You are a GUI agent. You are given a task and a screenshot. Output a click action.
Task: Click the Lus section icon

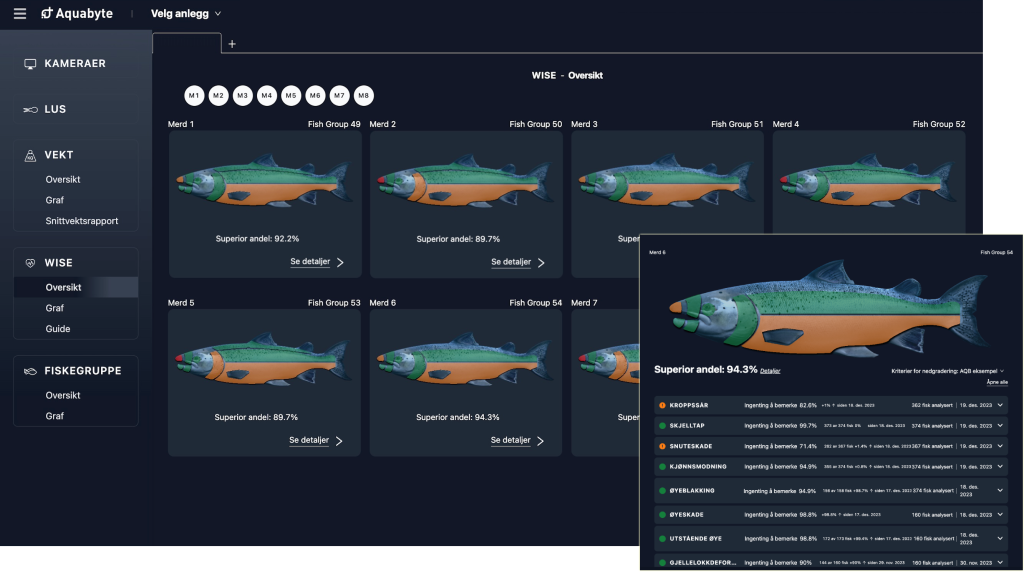pyautogui.click(x=30, y=109)
